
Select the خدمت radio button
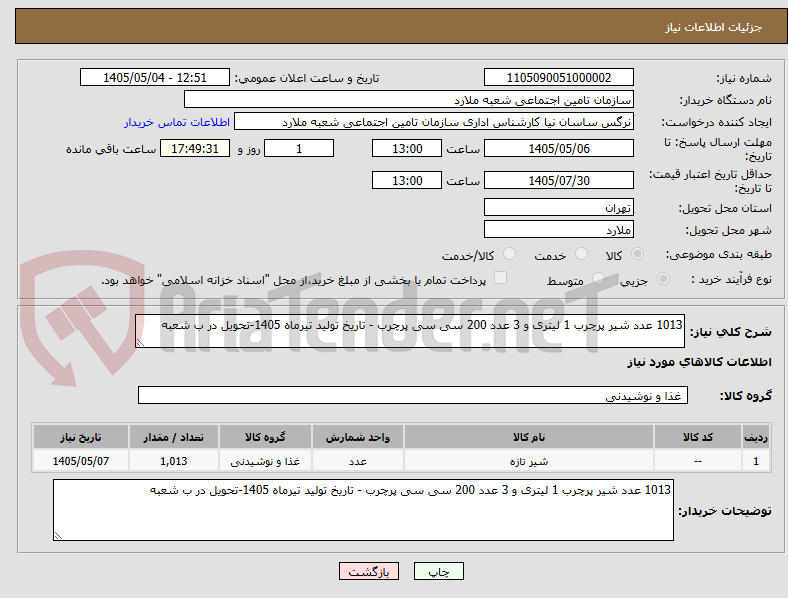tap(581, 254)
